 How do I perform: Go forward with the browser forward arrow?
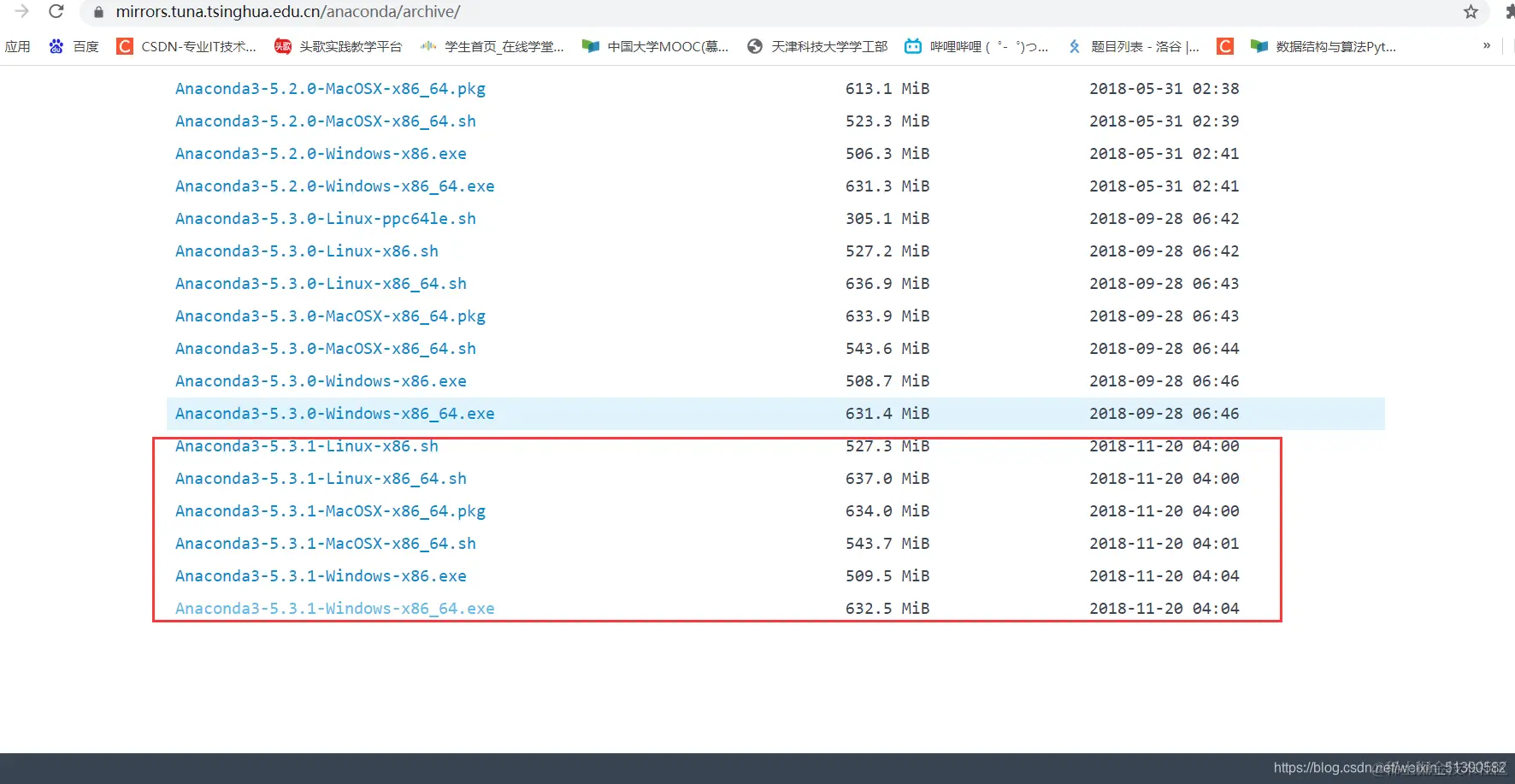pos(22,12)
